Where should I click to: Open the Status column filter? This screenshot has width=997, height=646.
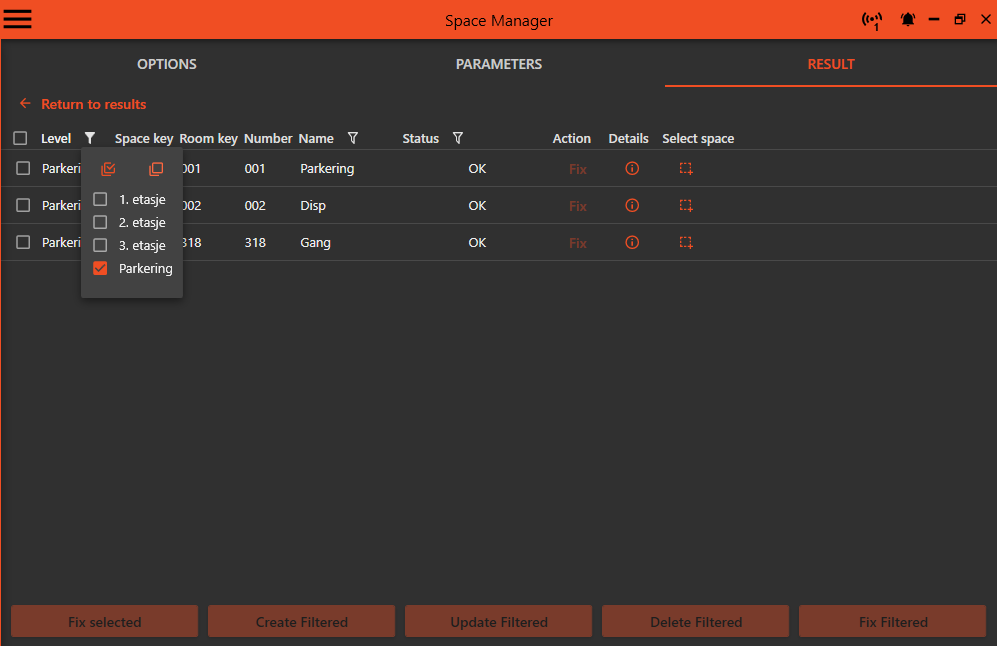pos(458,139)
